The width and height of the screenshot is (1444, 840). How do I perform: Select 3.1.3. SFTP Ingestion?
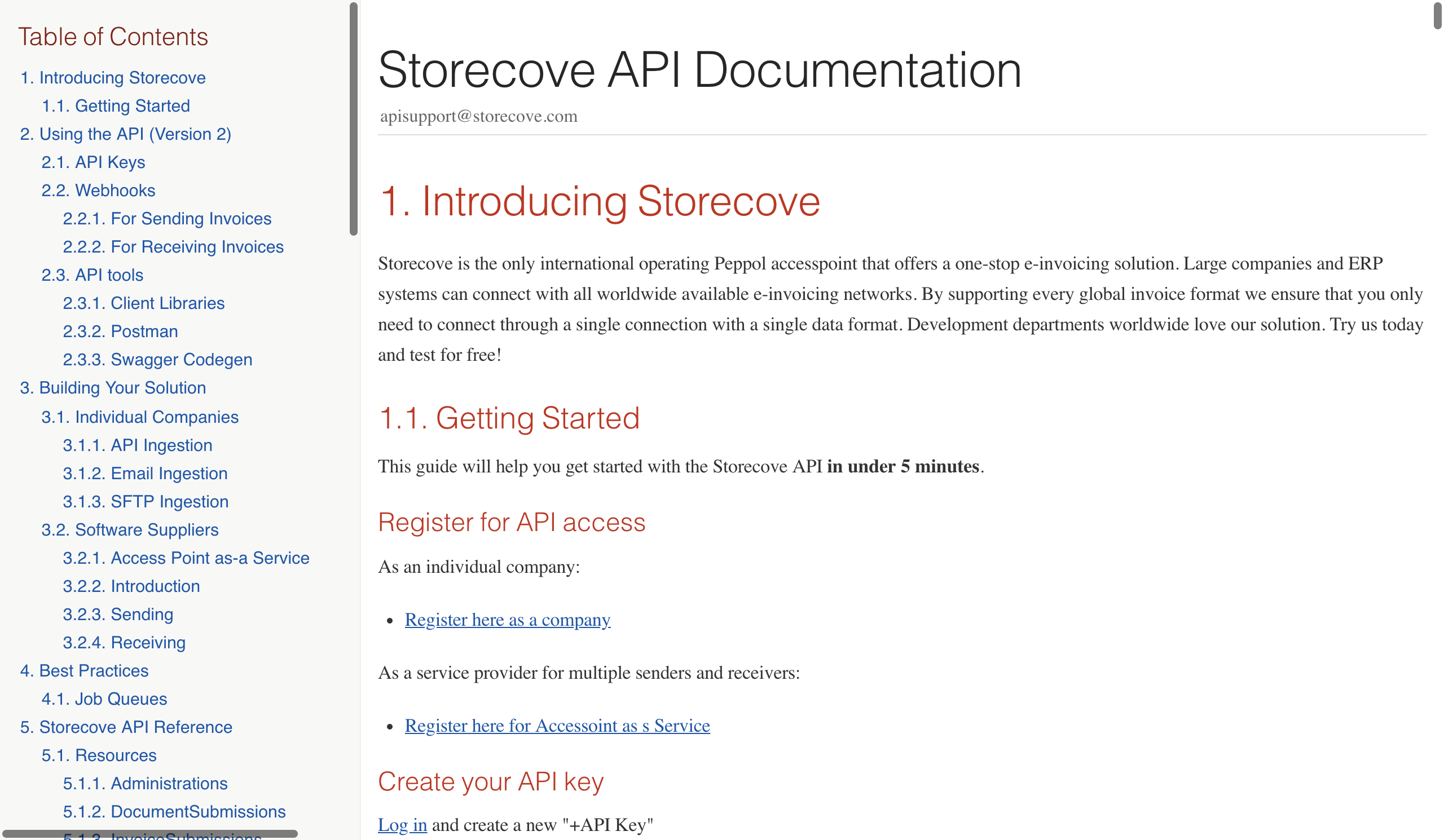[x=146, y=502]
